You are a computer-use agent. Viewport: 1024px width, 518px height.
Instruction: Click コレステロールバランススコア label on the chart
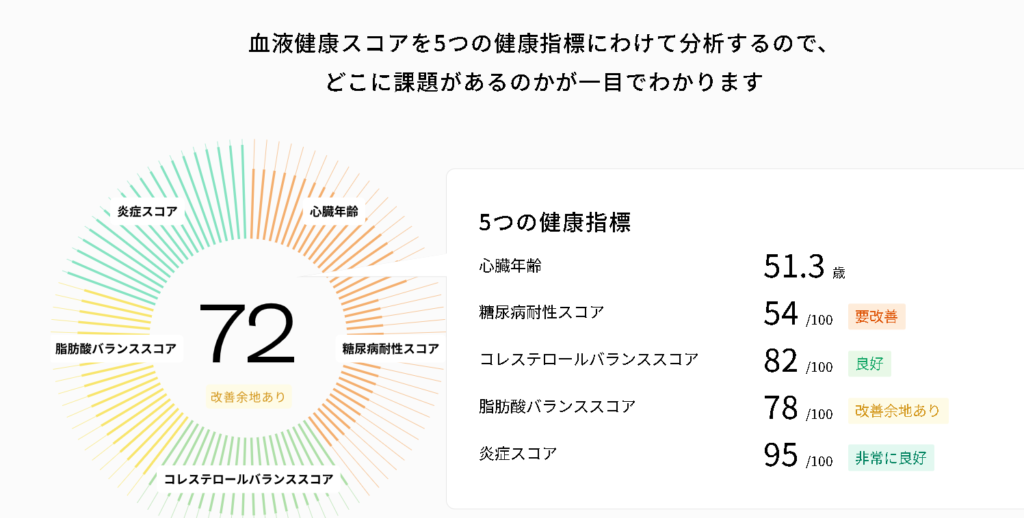(248, 479)
